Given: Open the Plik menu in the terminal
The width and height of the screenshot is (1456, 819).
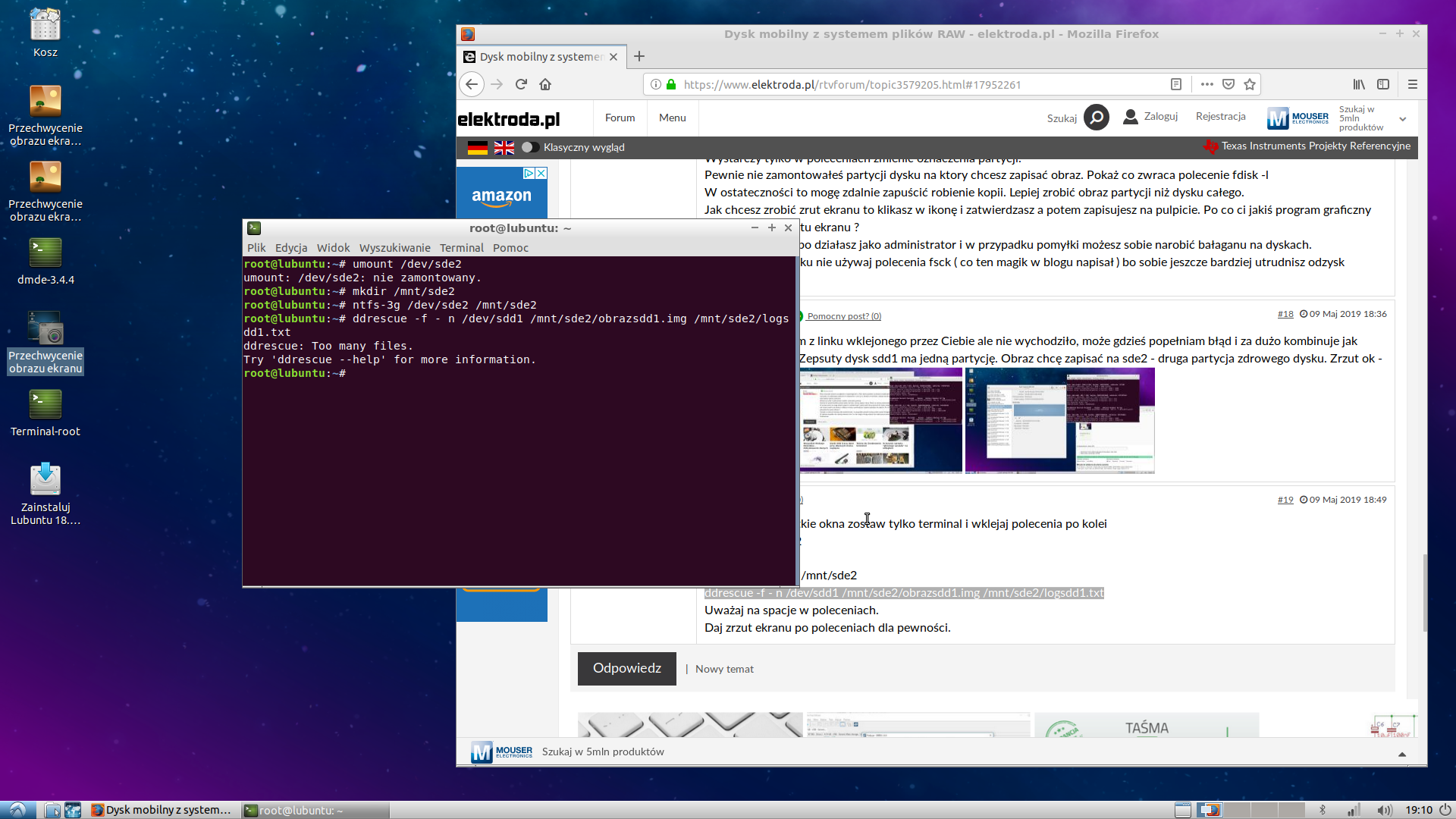Looking at the screenshot, I should point(256,248).
